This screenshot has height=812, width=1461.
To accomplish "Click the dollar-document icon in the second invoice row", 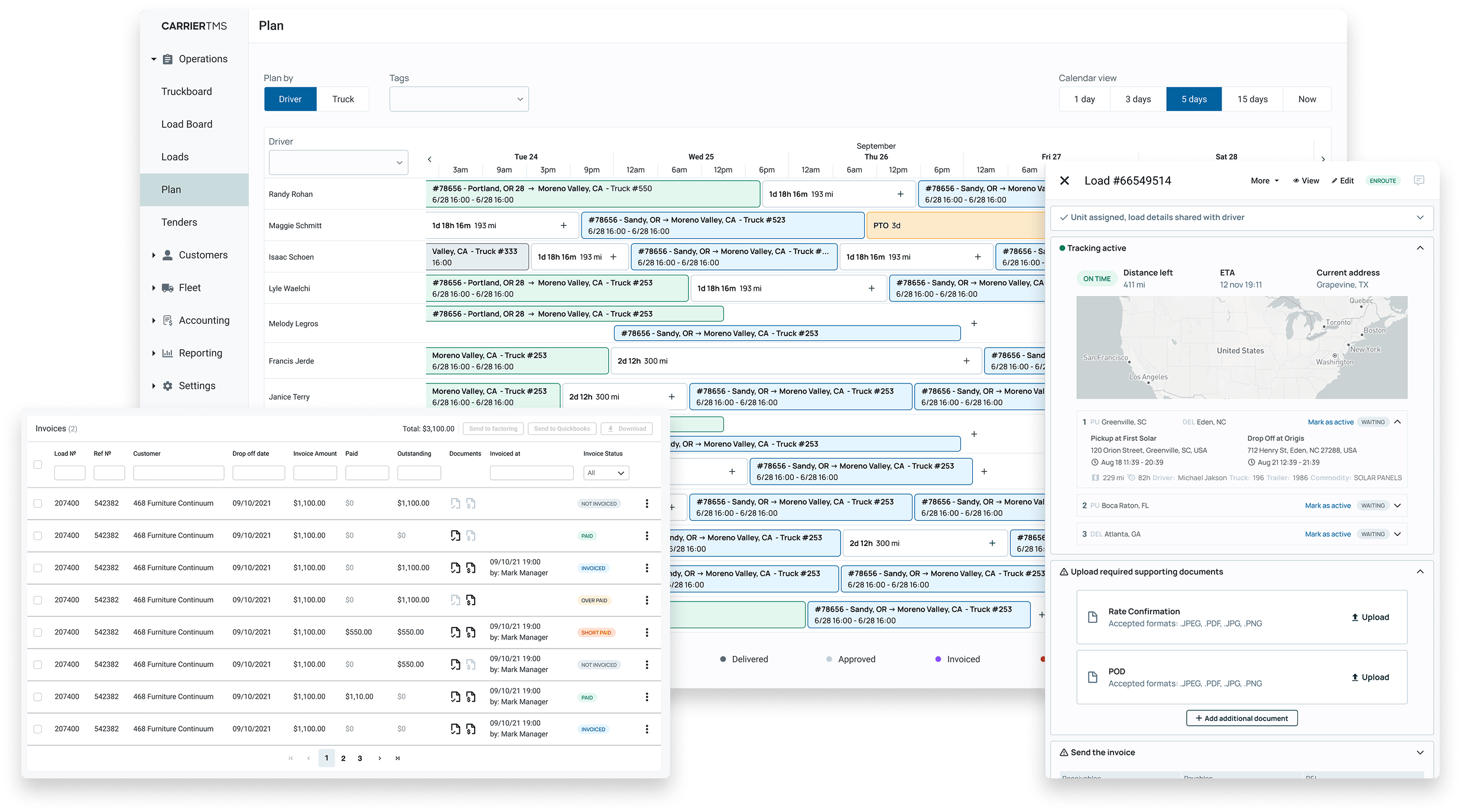I will pyautogui.click(x=471, y=535).
